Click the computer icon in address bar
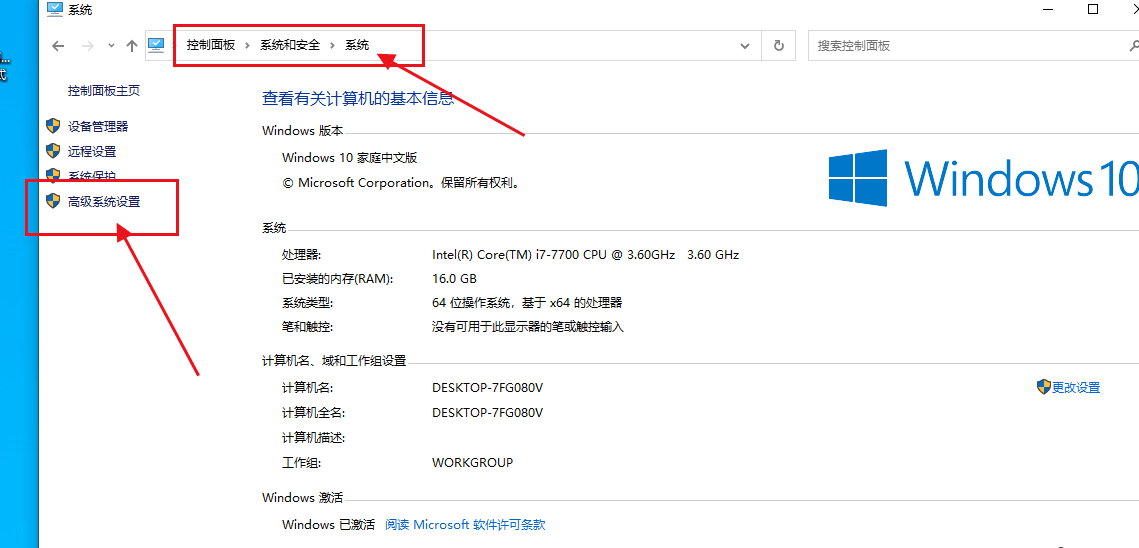The height and width of the screenshot is (548, 1139). tap(156, 44)
